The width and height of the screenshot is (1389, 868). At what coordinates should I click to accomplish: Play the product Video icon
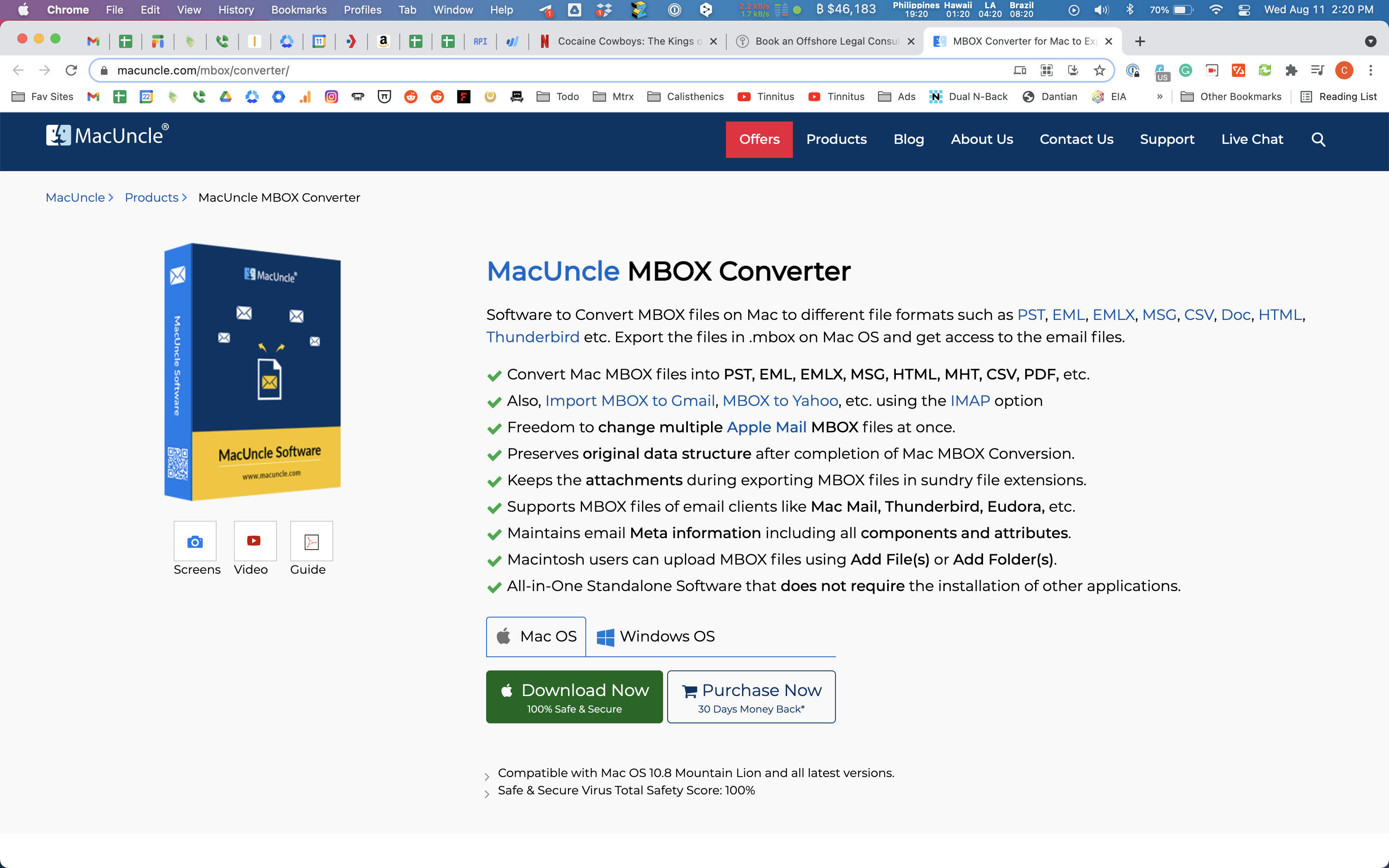(255, 541)
